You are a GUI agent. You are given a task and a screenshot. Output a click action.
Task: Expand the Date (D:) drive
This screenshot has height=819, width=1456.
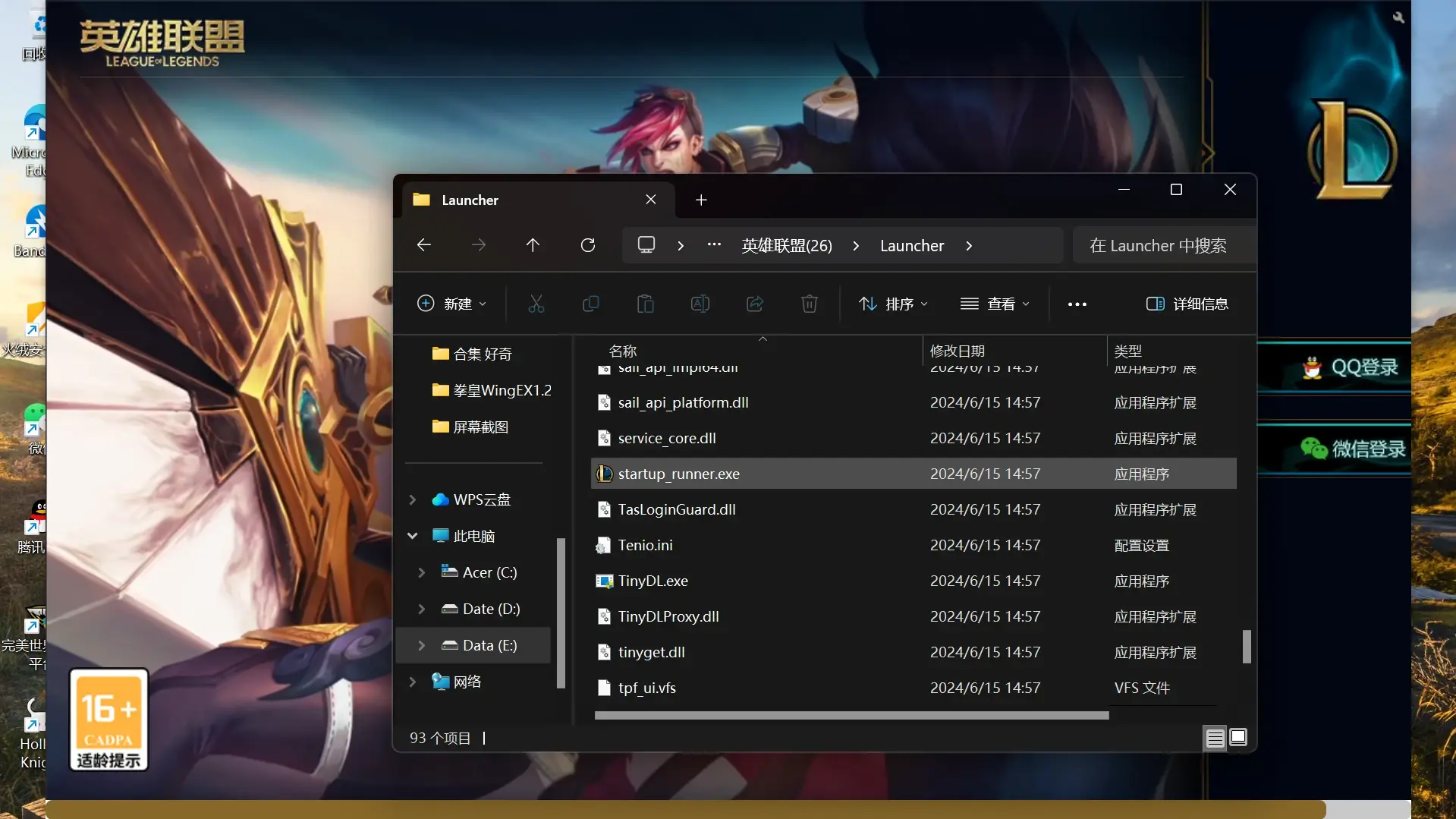pos(422,609)
